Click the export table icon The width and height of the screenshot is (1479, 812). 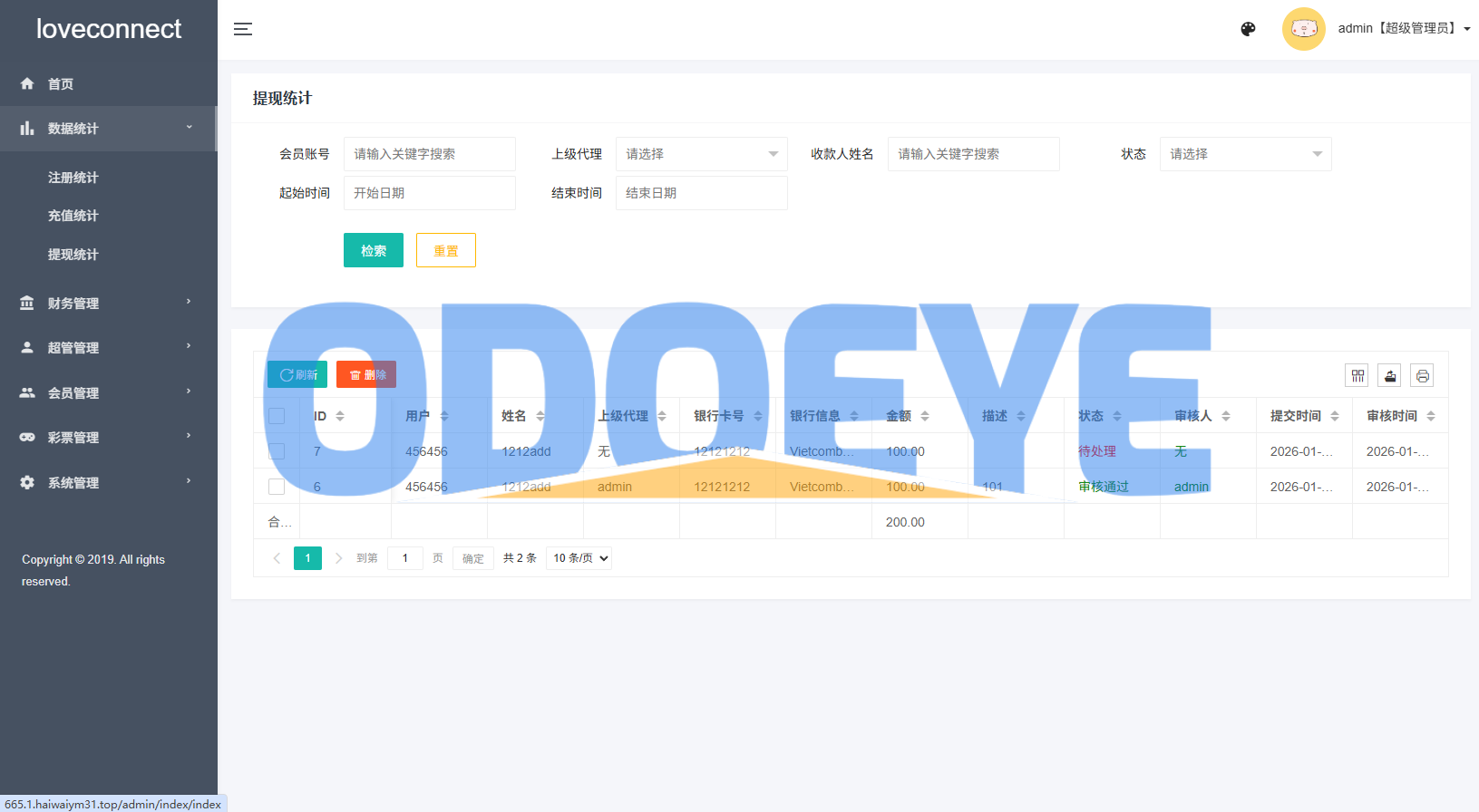point(1389,375)
